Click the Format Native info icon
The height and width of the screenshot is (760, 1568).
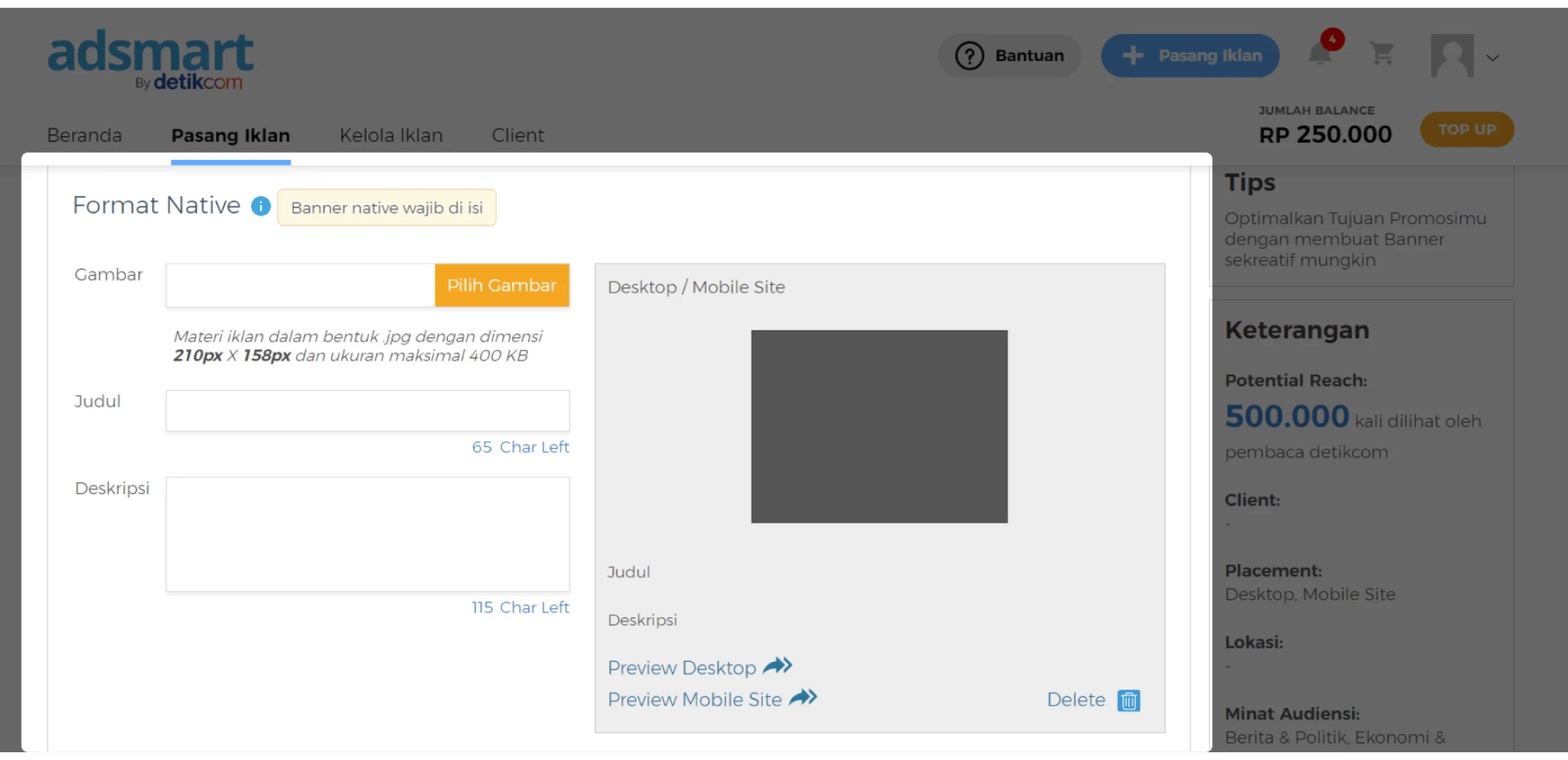(261, 206)
